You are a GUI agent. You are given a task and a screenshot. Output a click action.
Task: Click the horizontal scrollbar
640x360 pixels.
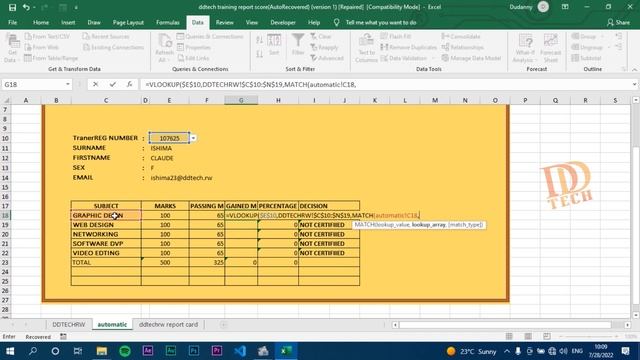point(505,325)
